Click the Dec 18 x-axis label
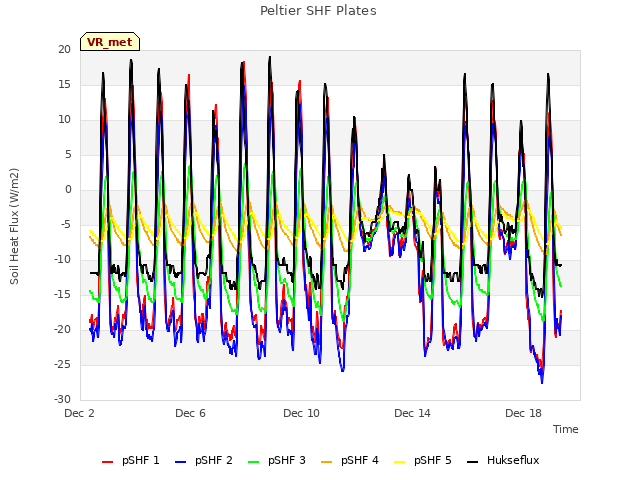The width and height of the screenshot is (640, 480). (x=523, y=413)
